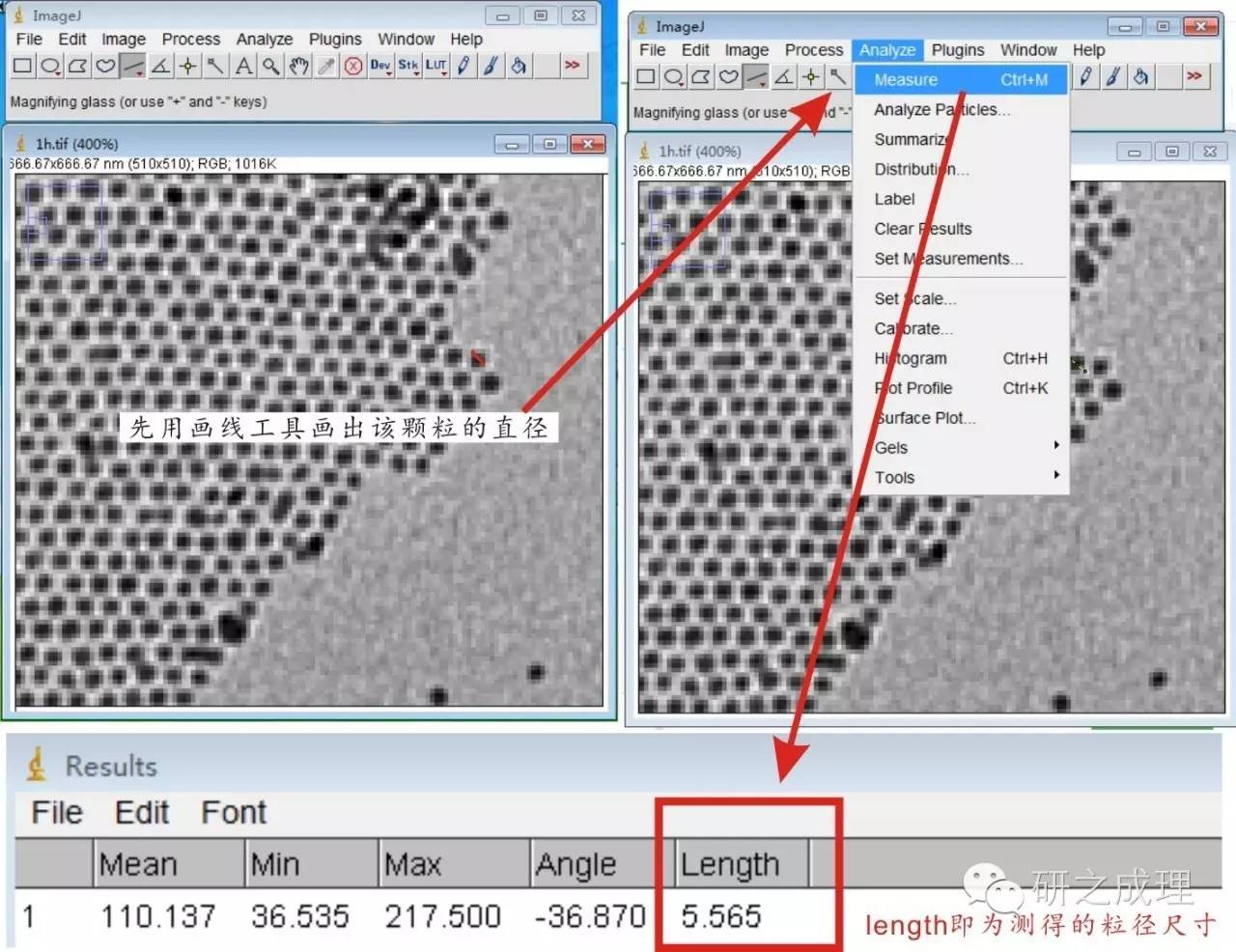
Task: Select the Angle value -36.870
Action: click(x=590, y=916)
